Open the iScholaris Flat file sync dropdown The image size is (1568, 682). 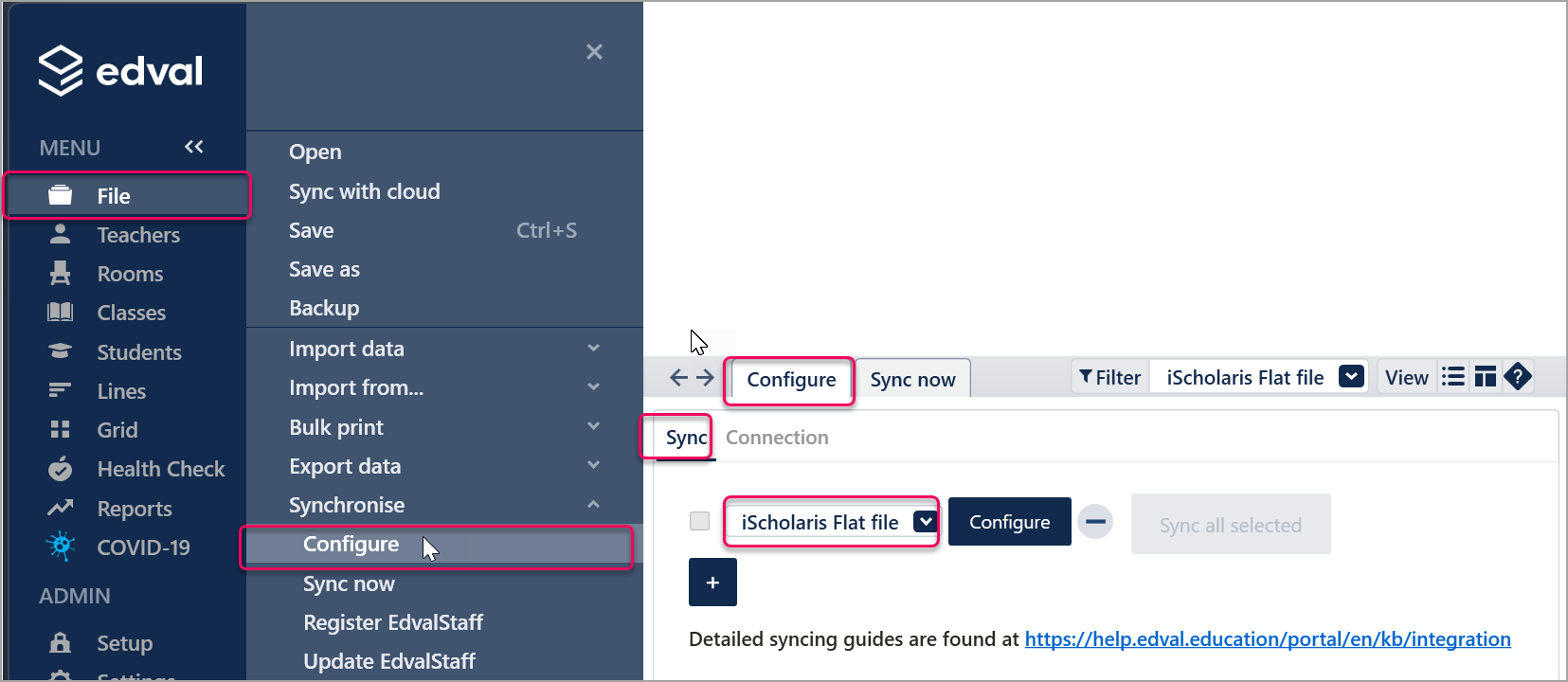tap(925, 522)
